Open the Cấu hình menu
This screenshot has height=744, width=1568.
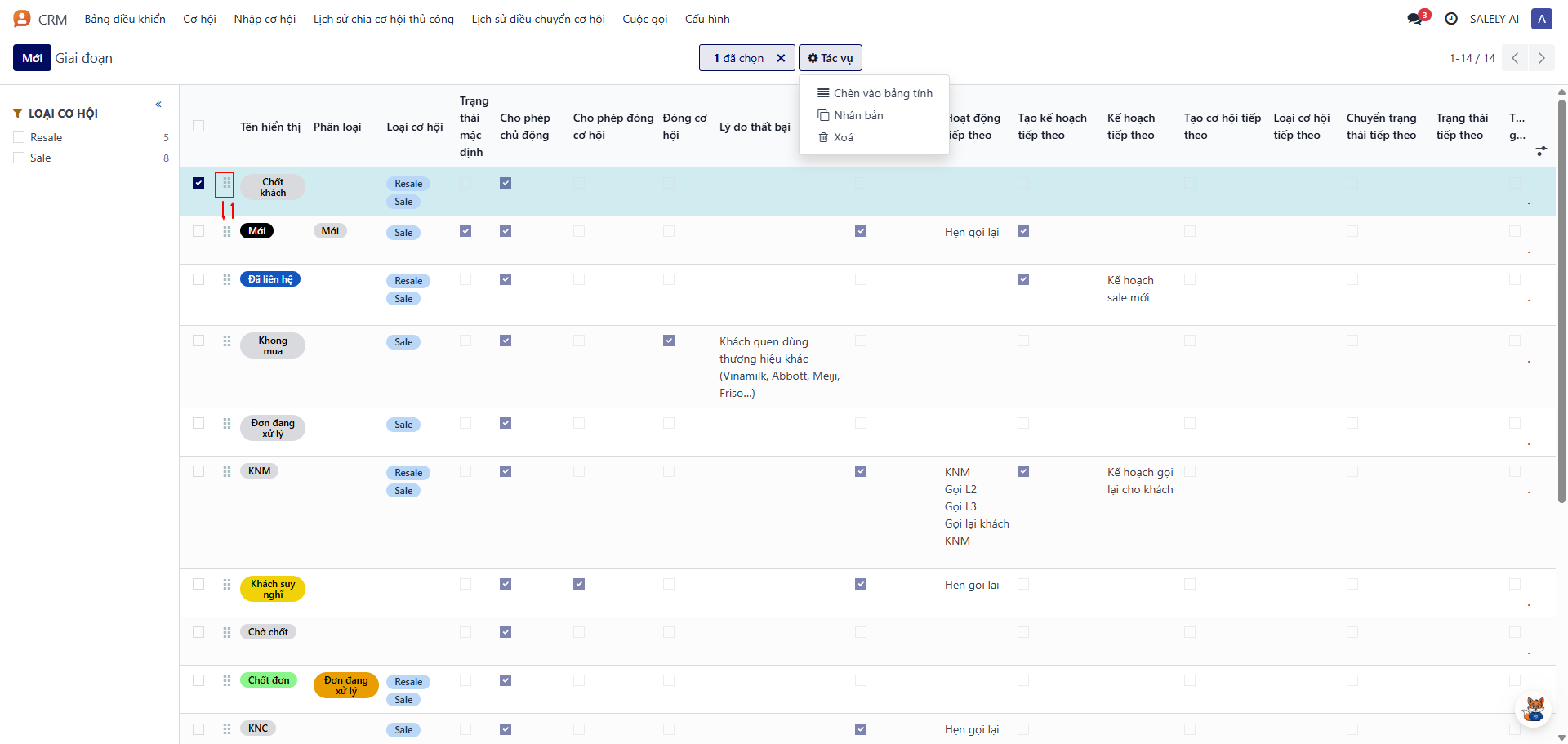[x=707, y=19]
